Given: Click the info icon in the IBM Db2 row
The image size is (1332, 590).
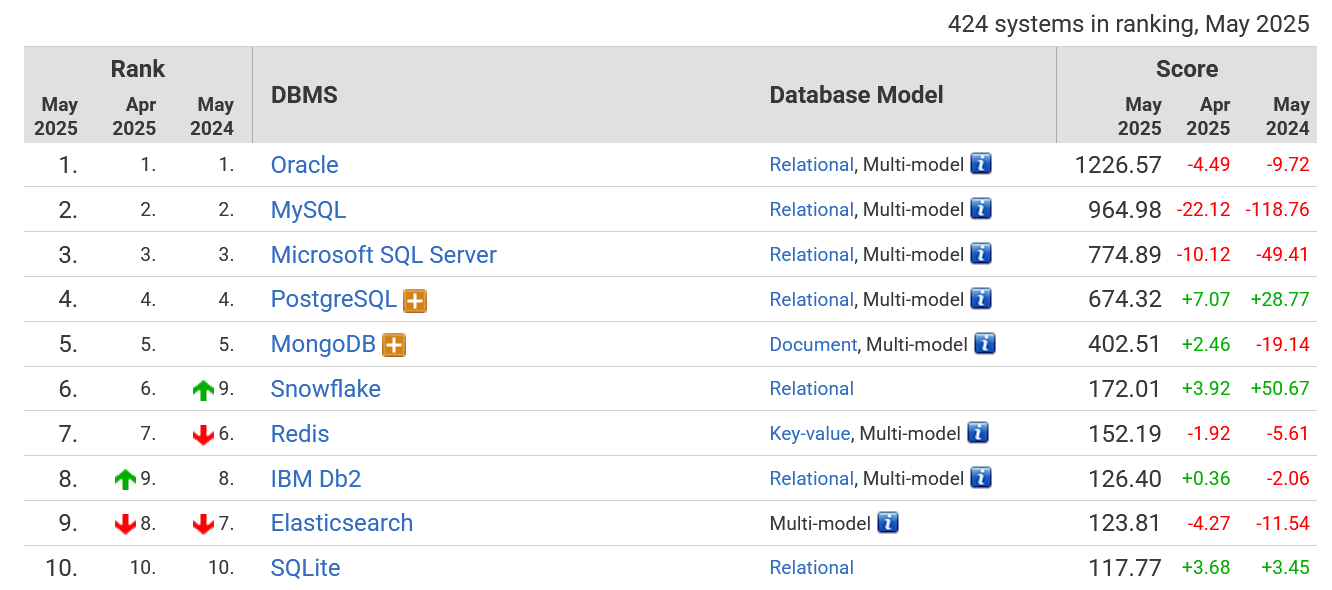Looking at the screenshot, I should [x=981, y=478].
